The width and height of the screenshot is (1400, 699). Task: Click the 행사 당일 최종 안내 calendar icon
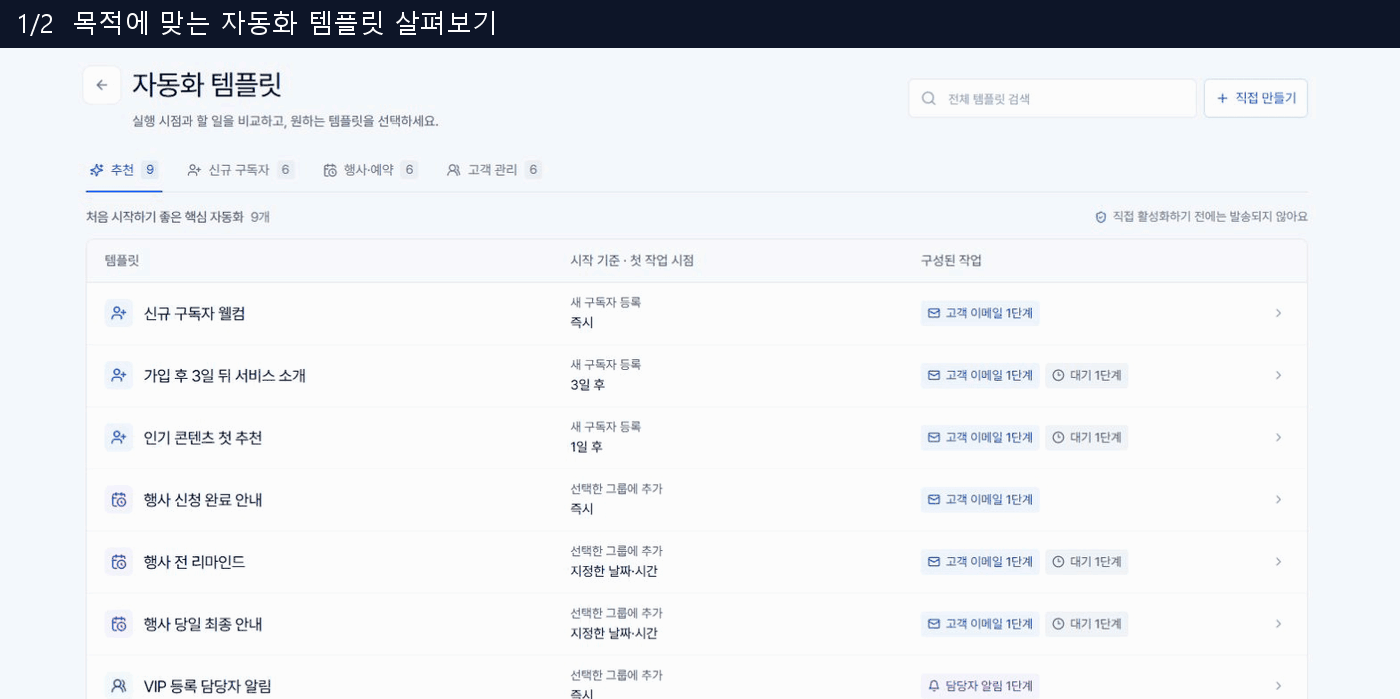(x=119, y=623)
